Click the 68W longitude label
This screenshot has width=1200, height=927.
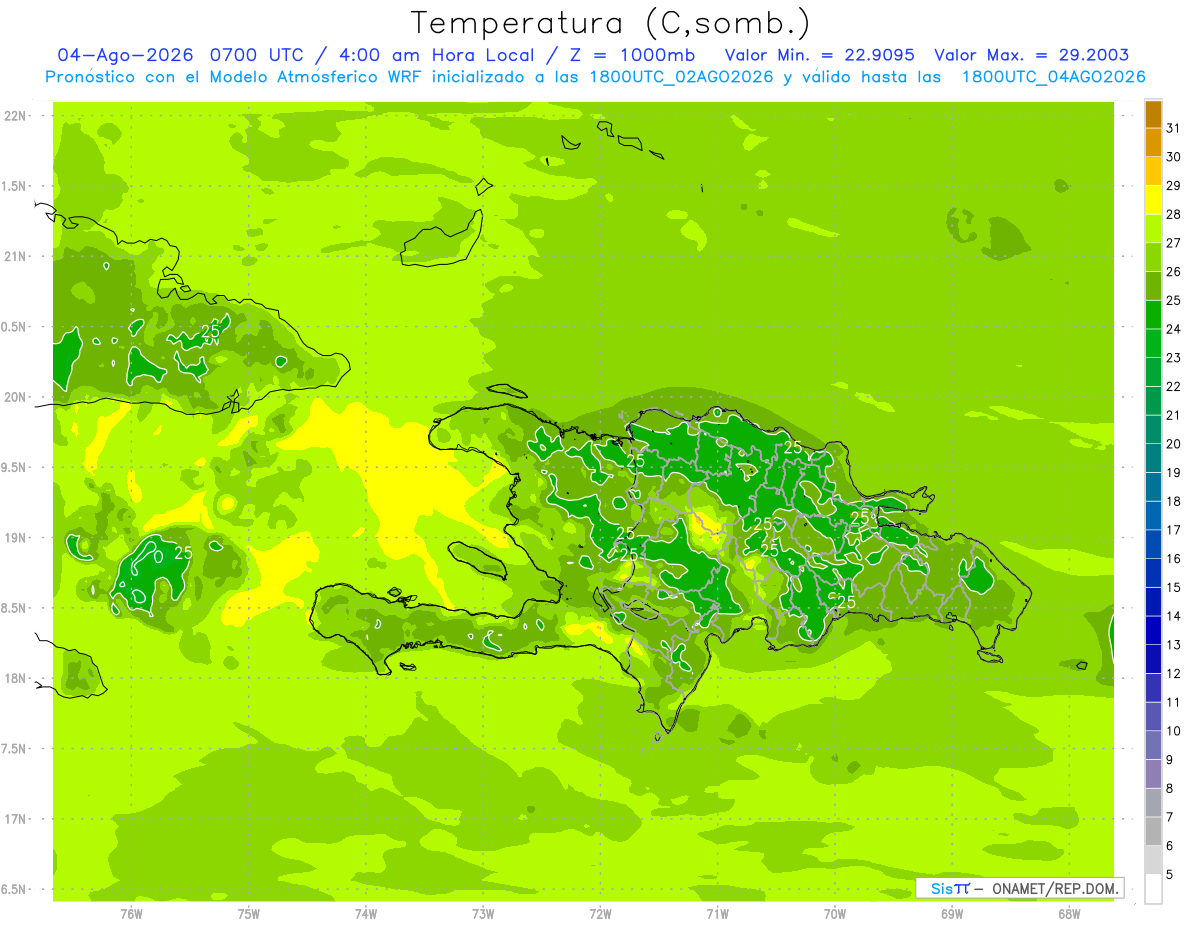point(1069,913)
